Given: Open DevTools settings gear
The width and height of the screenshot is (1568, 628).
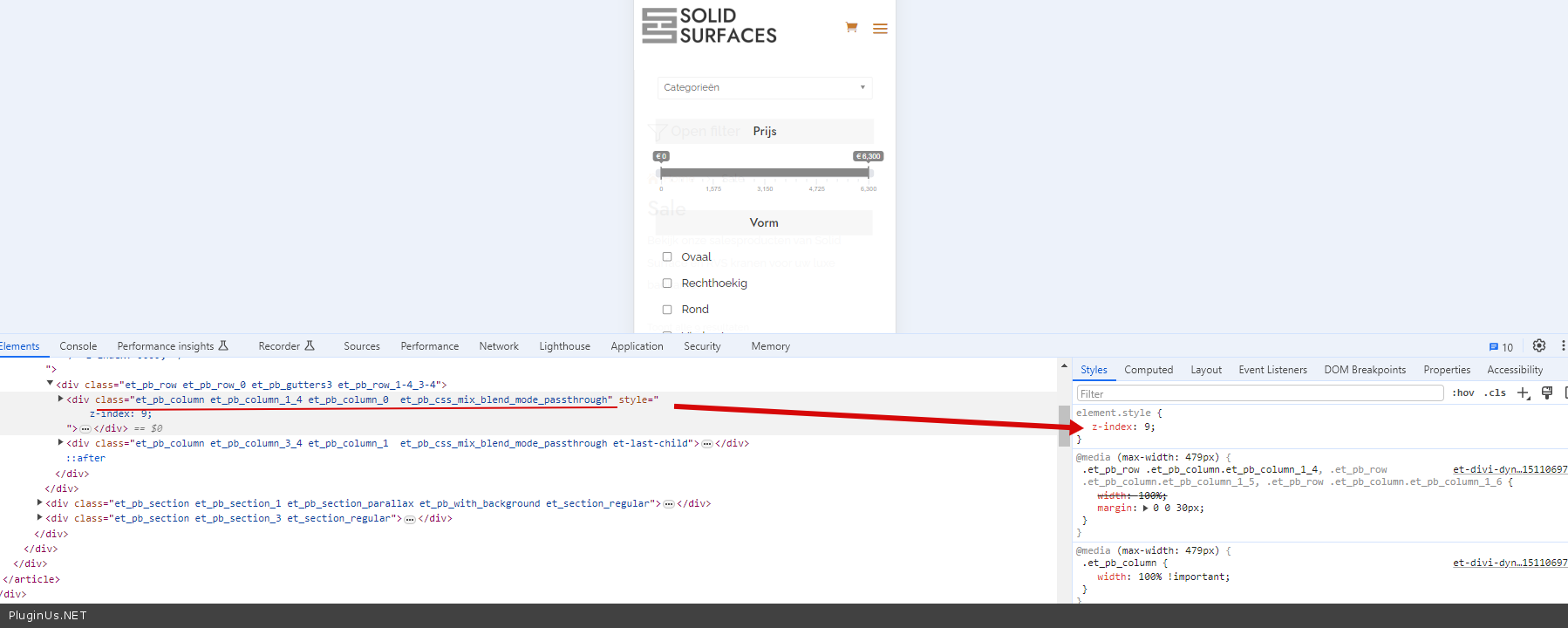Looking at the screenshot, I should [x=1539, y=346].
